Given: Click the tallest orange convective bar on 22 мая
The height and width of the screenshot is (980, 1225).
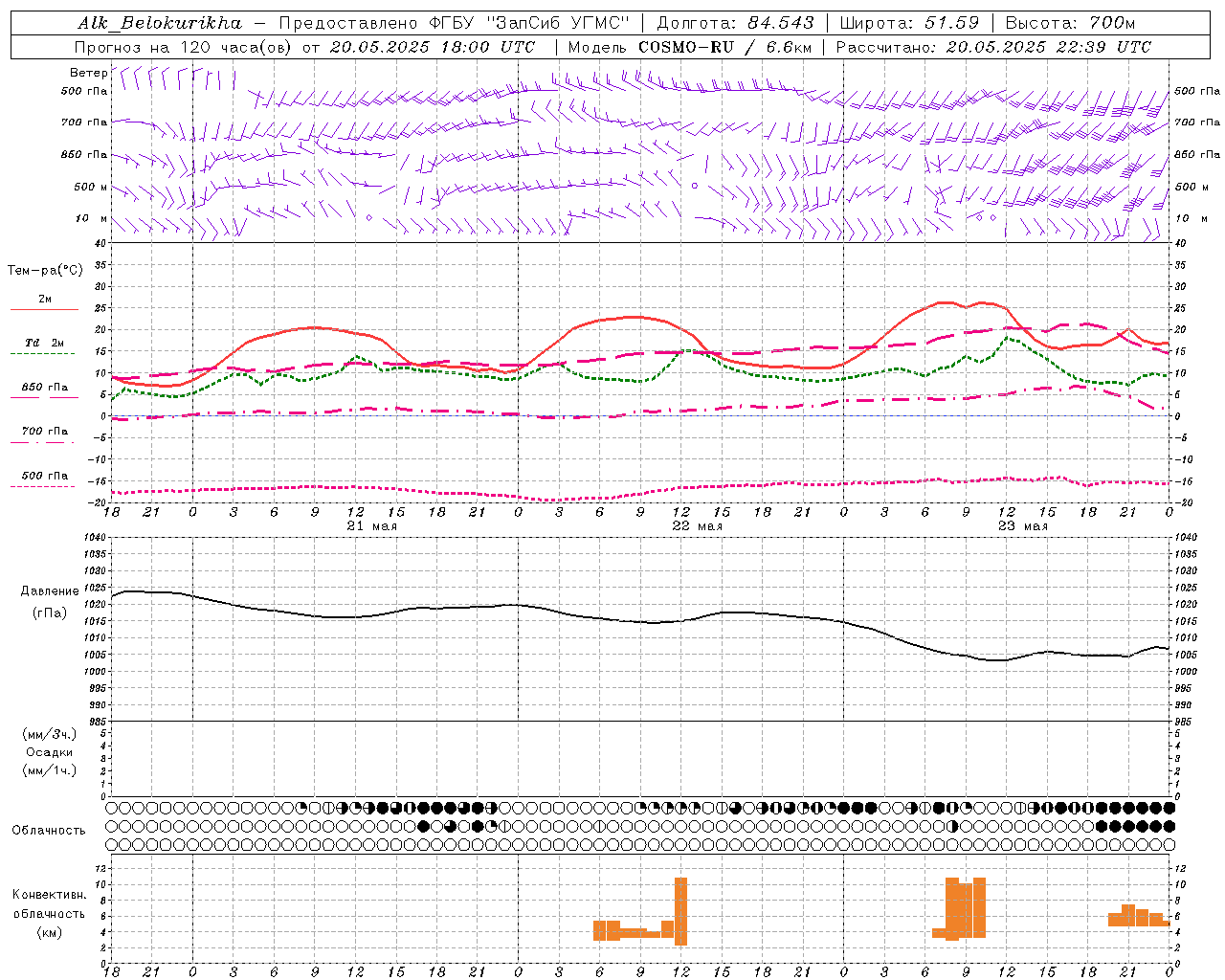Looking at the screenshot, I should [680, 911].
